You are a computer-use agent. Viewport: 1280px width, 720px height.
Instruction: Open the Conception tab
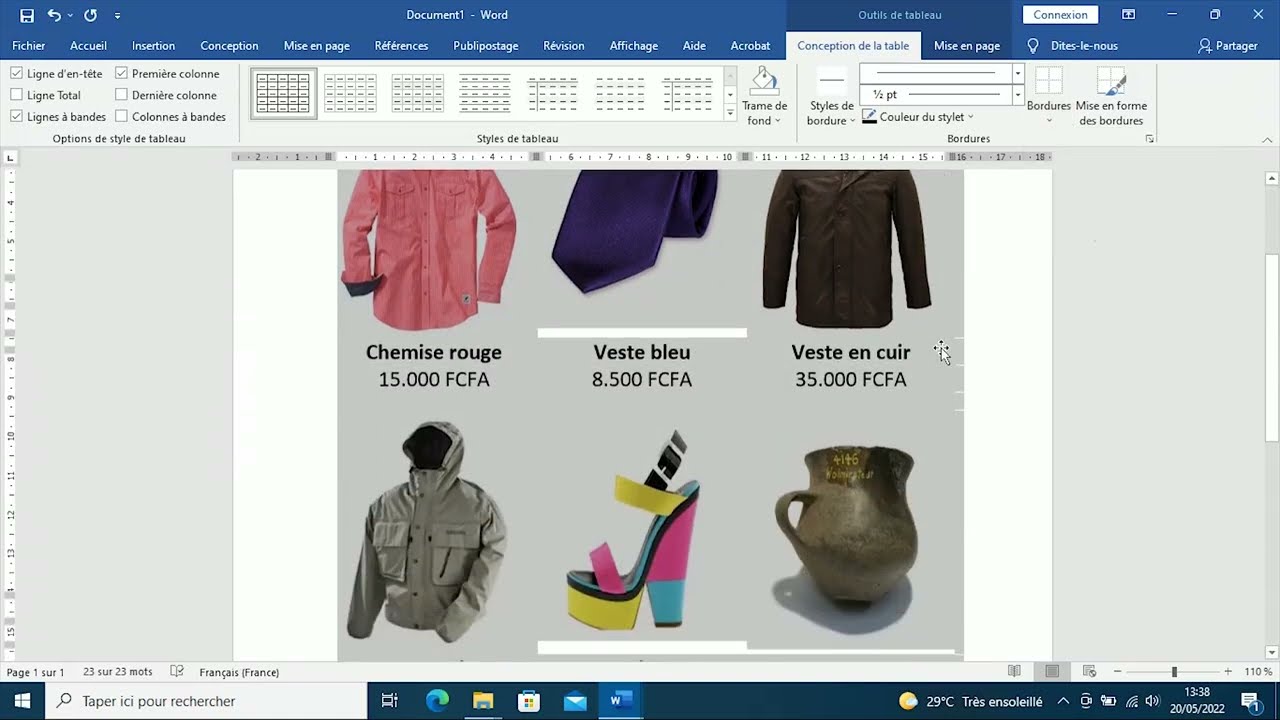[x=229, y=46]
